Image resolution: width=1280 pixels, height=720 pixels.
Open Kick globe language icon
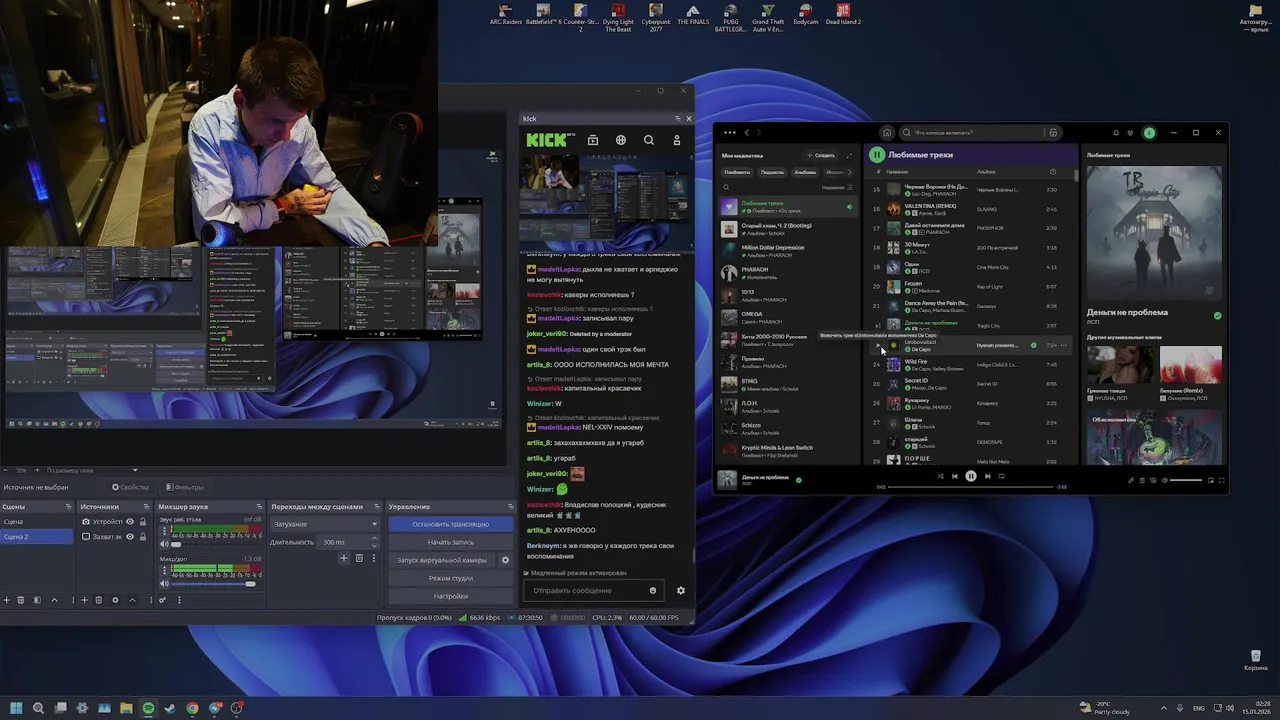[621, 141]
